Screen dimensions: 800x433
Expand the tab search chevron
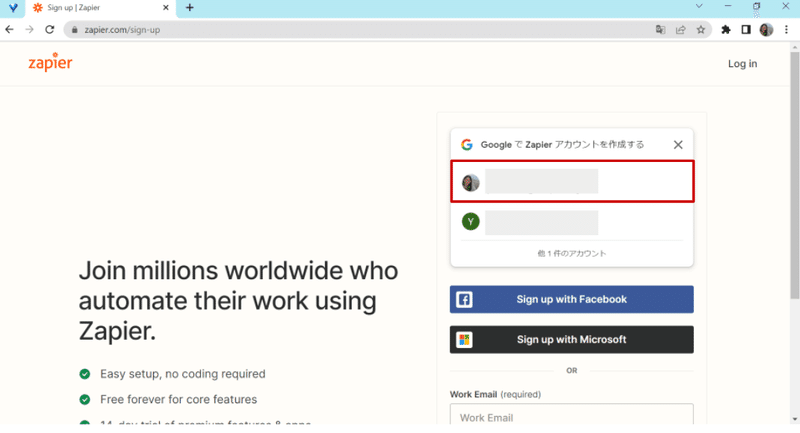click(699, 6)
